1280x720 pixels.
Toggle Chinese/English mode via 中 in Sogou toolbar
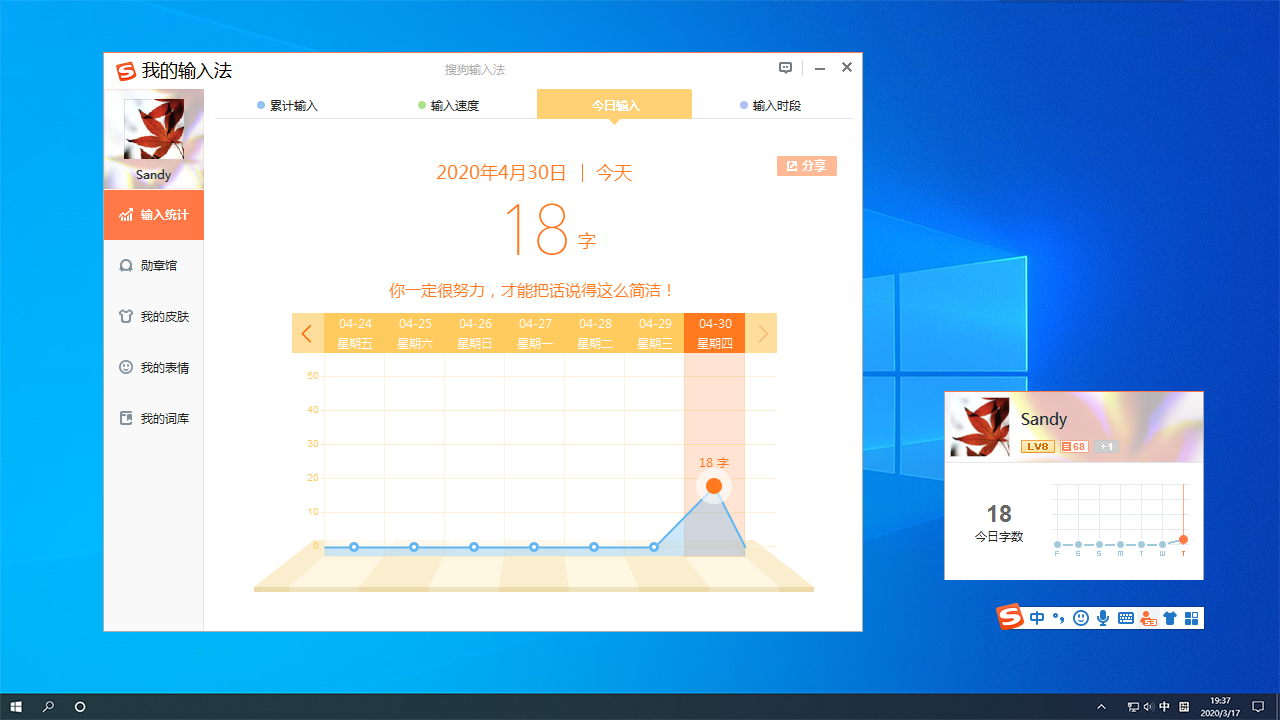tap(1037, 618)
